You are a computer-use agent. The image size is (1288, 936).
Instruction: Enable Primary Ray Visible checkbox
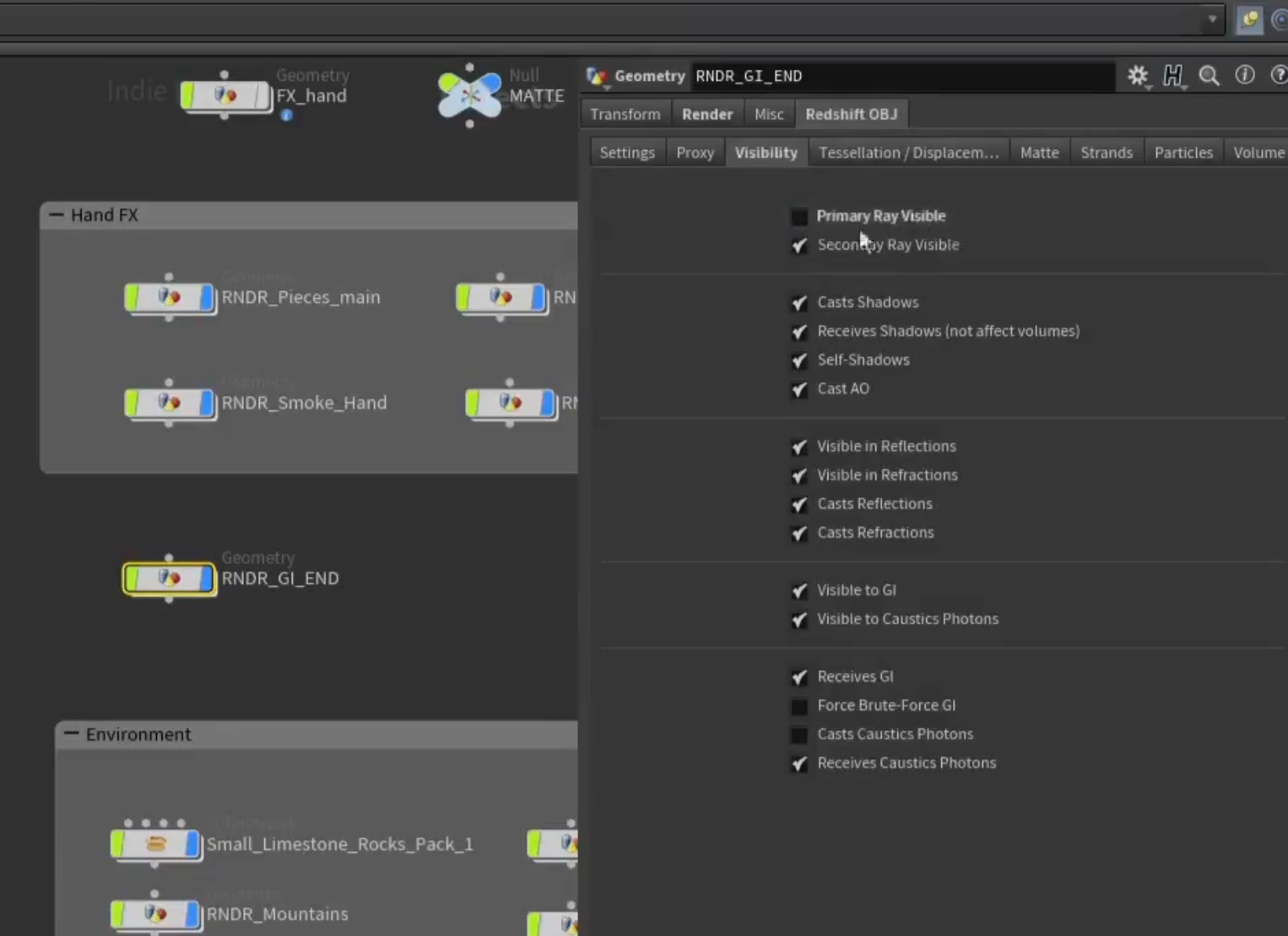click(799, 217)
